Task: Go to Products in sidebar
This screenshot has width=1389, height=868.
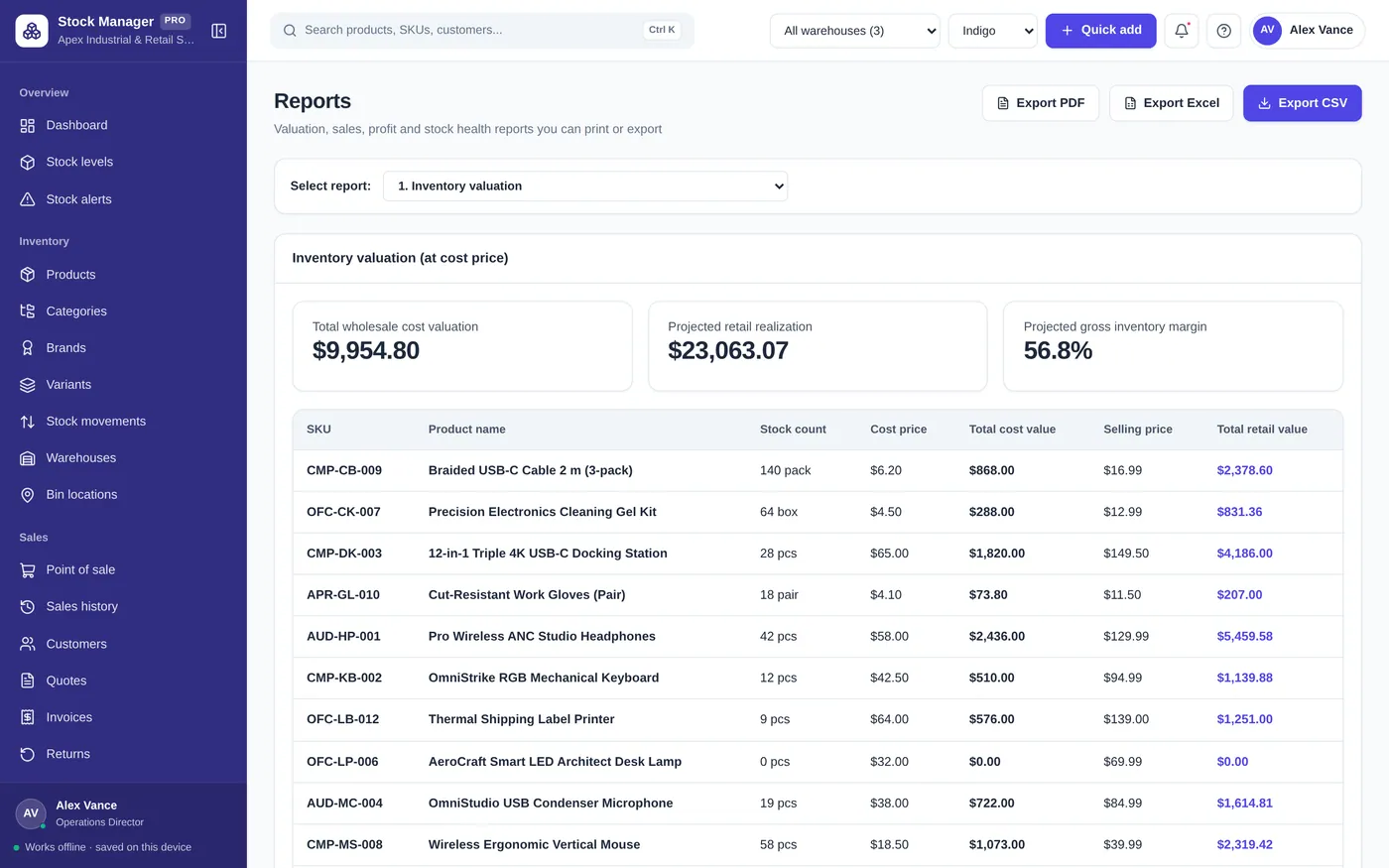Action: tap(123, 275)
